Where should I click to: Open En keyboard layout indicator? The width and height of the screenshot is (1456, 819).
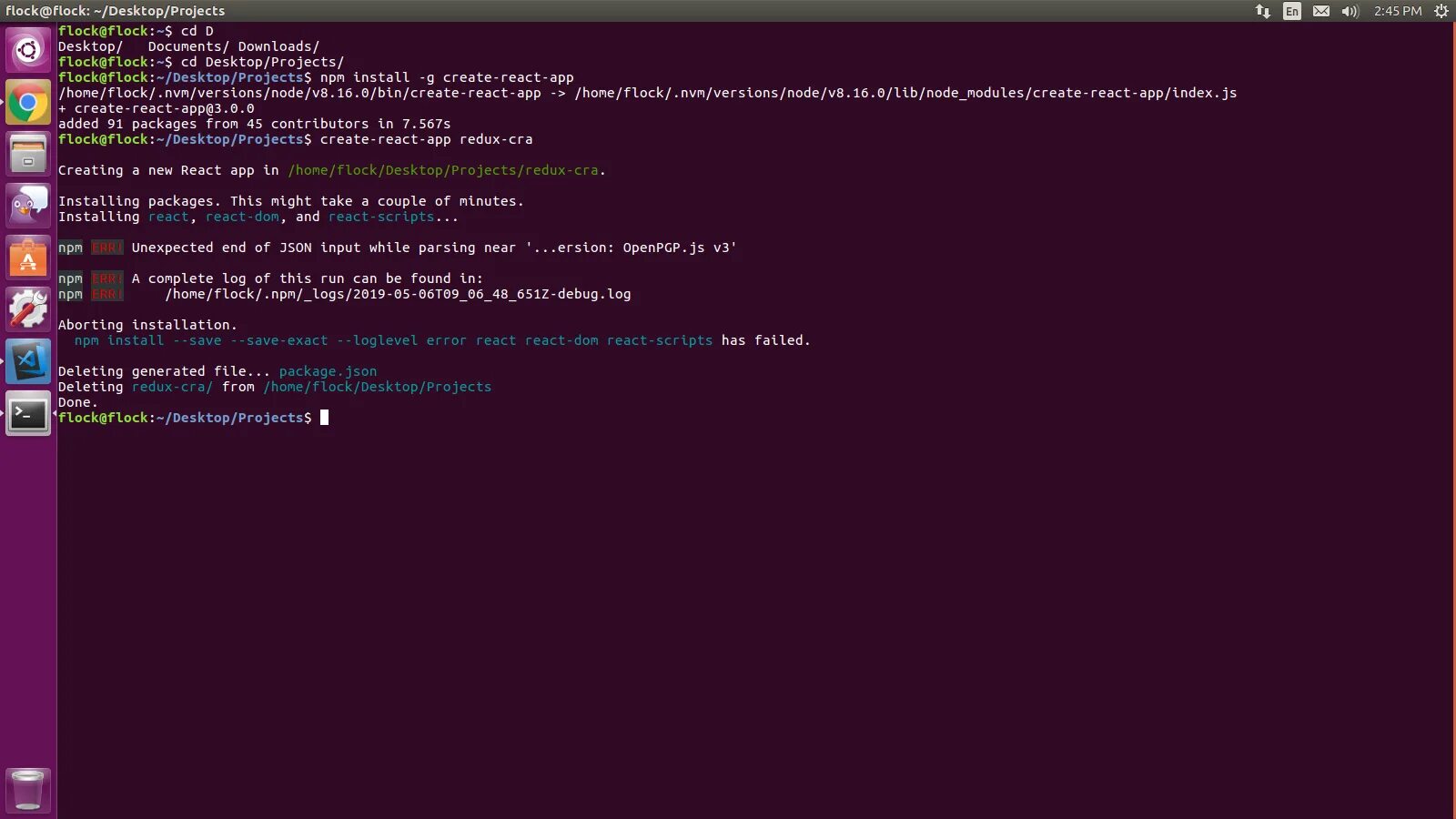coord(1292,11)
